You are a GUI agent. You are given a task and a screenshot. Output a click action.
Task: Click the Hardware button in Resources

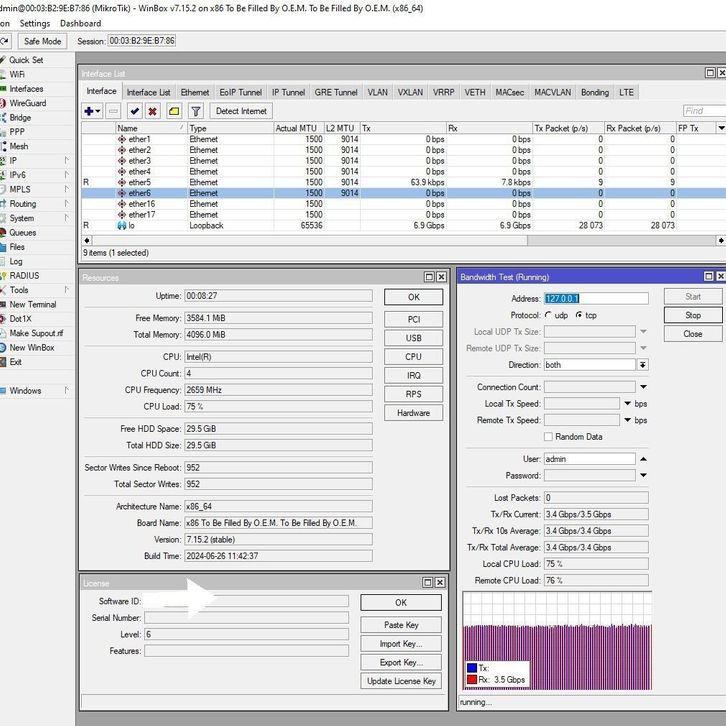[x=413, y=413]
